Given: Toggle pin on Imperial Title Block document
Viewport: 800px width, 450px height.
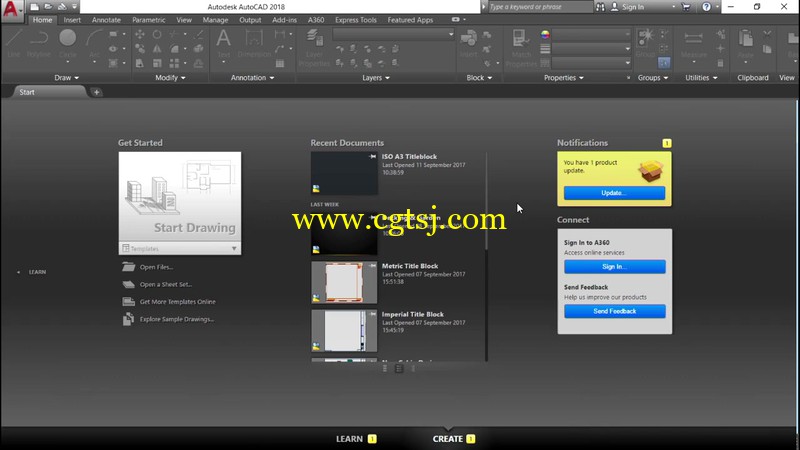Looking at the screenshot, I should [x=372, y=314].
